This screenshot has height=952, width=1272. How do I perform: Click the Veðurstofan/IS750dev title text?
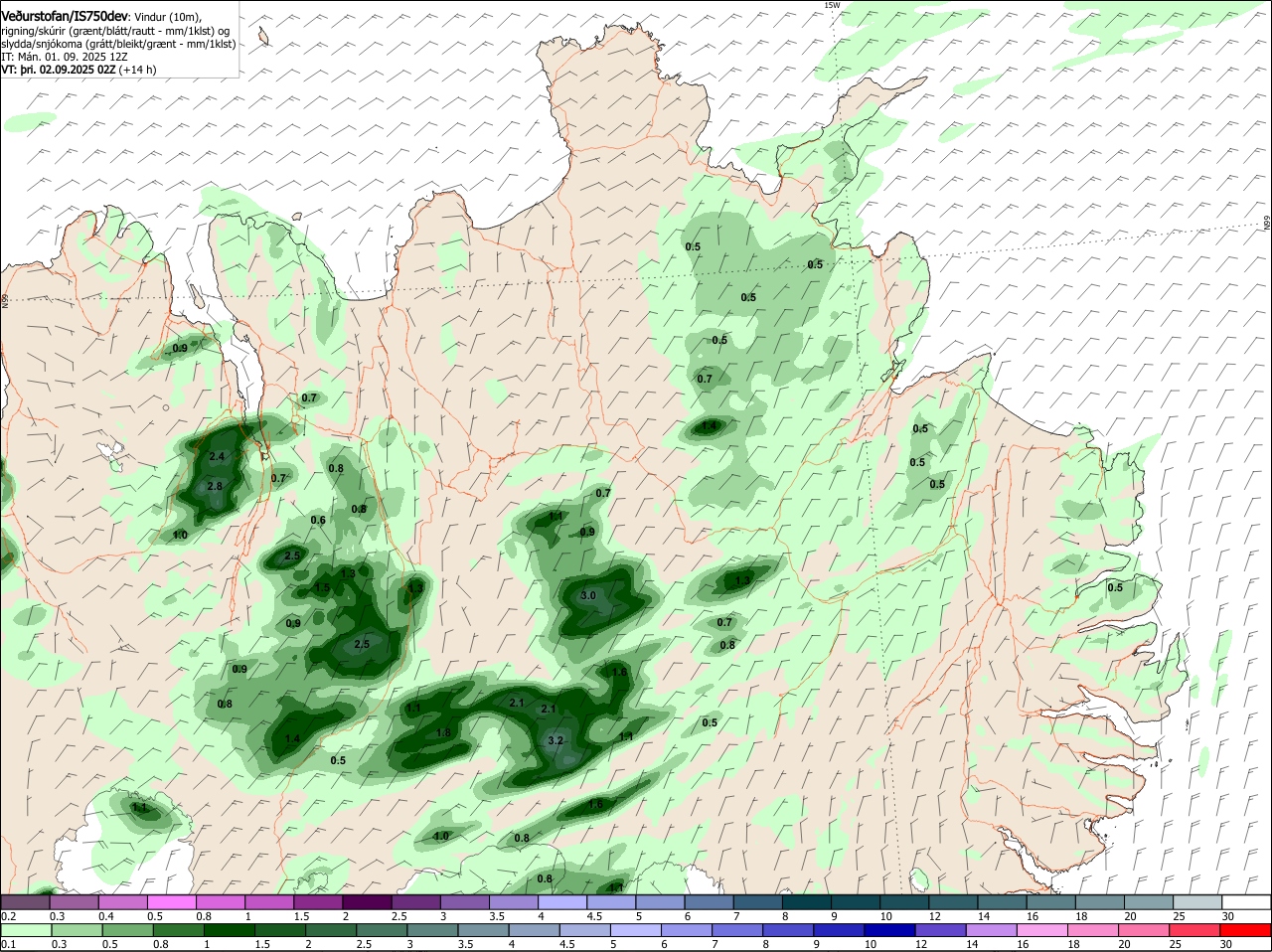[x=65, y=17]
